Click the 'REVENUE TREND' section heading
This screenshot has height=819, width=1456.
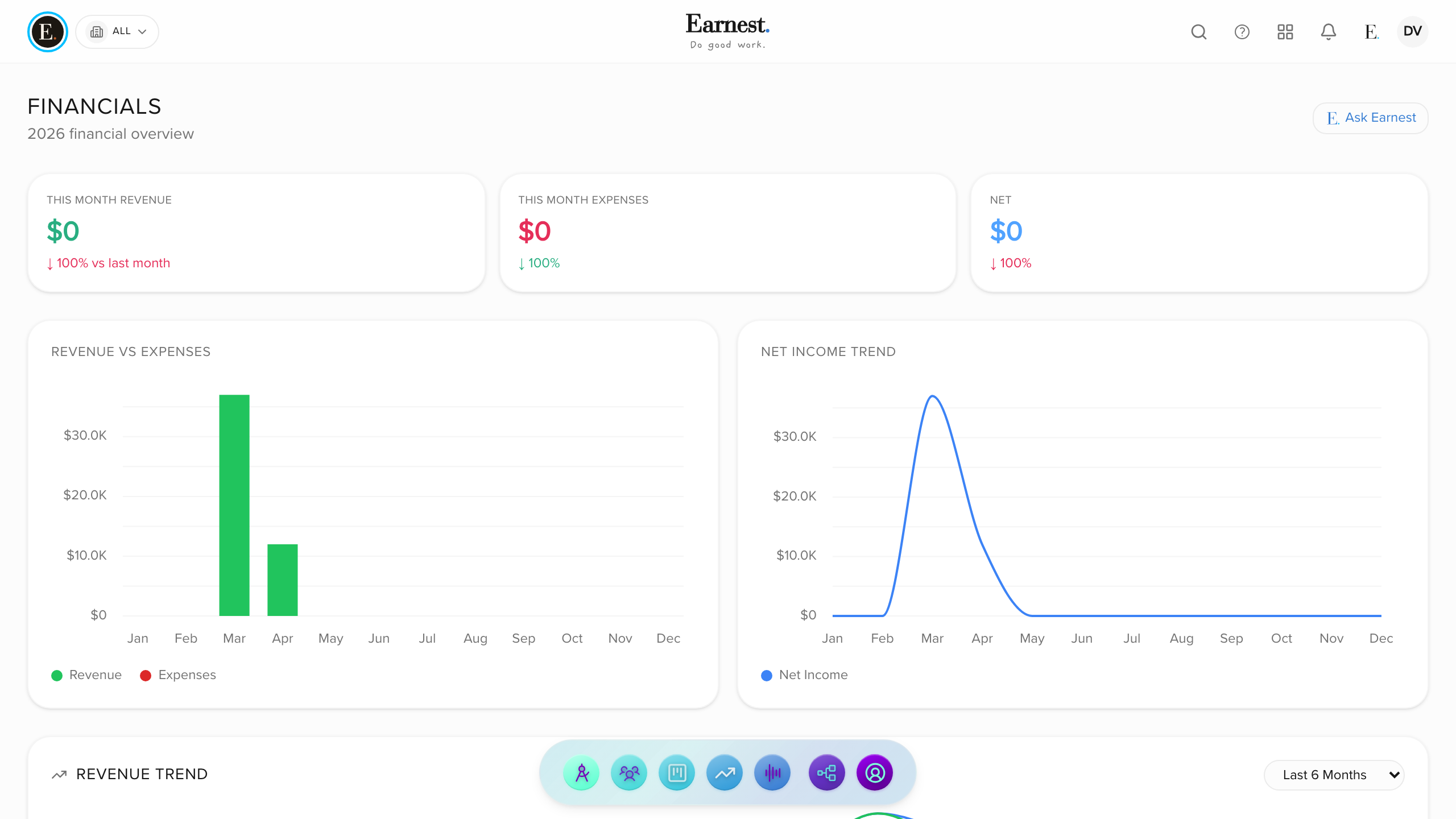[x=142, y=775]
